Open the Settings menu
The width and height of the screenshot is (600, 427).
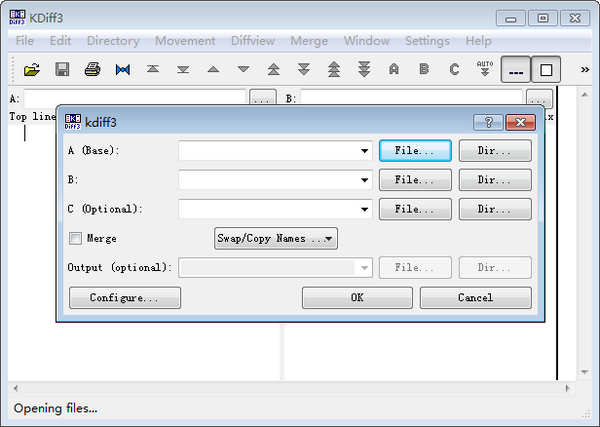click(x=427, y=41)
